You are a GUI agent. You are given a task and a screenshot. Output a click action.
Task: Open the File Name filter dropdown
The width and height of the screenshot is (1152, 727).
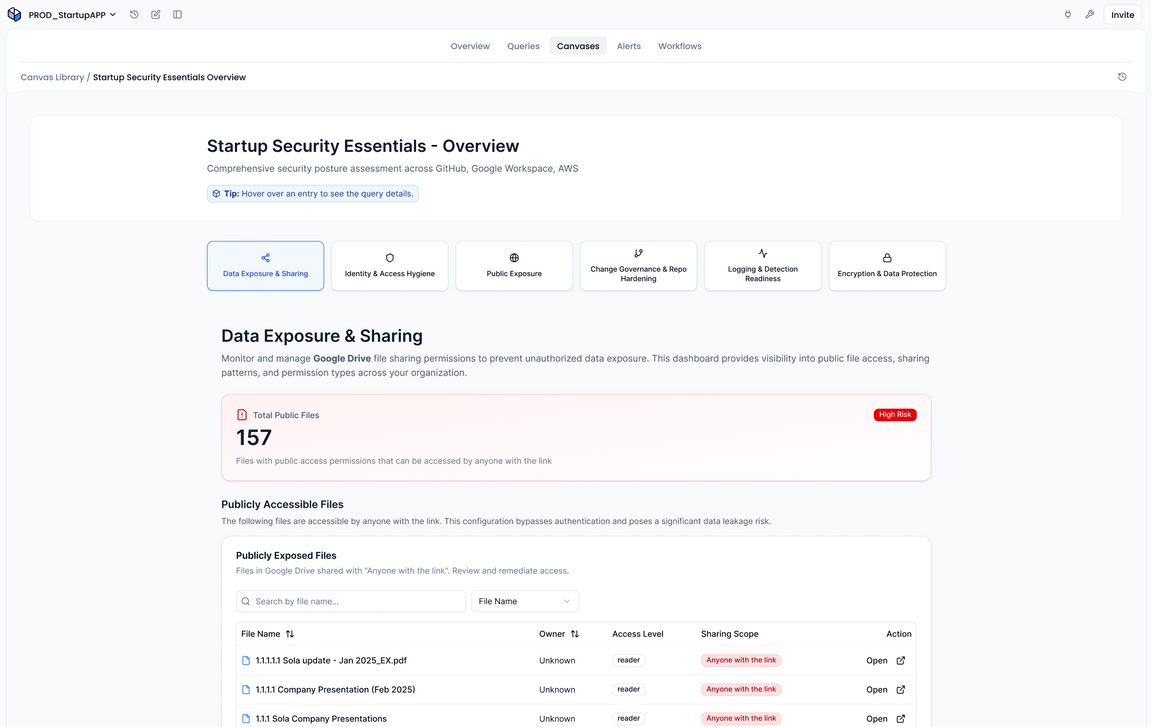[x=524, y=600]
